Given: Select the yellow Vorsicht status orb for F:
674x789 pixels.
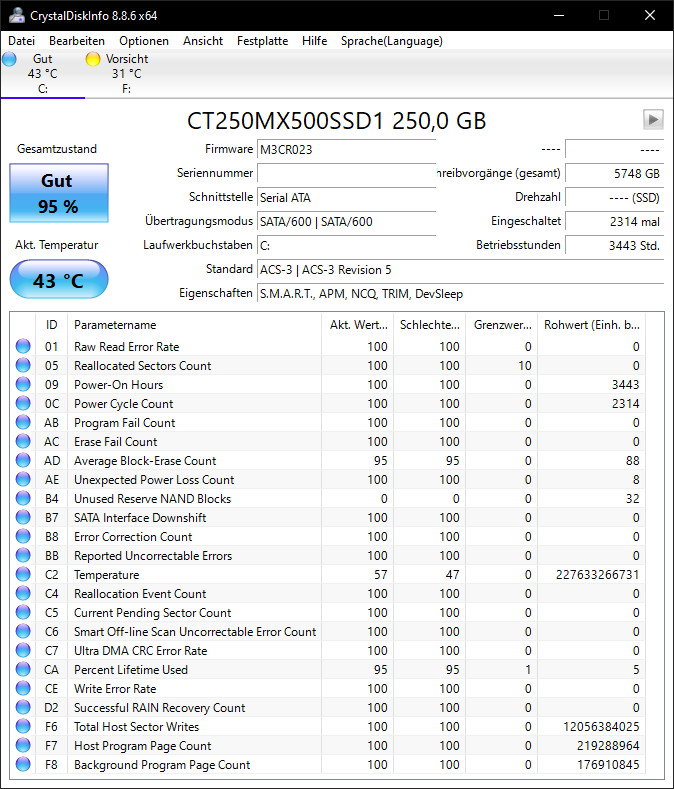Looking at the screenshot, I should tap(93, 59).
